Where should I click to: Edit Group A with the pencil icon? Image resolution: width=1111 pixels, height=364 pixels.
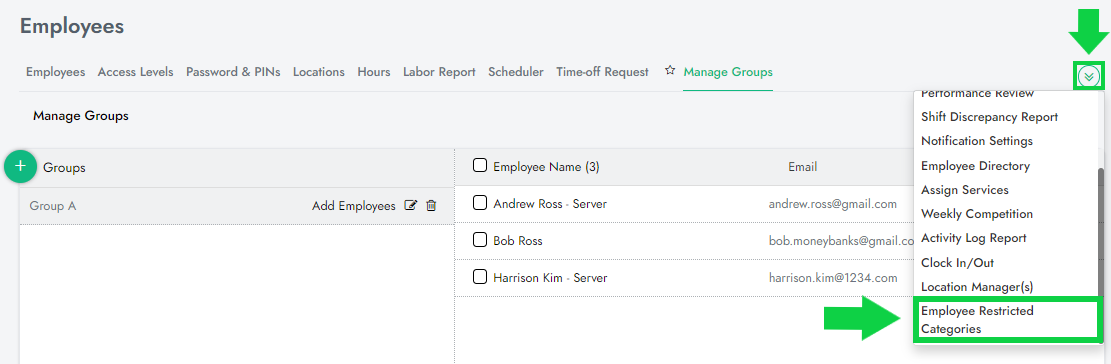click(410, 205)
